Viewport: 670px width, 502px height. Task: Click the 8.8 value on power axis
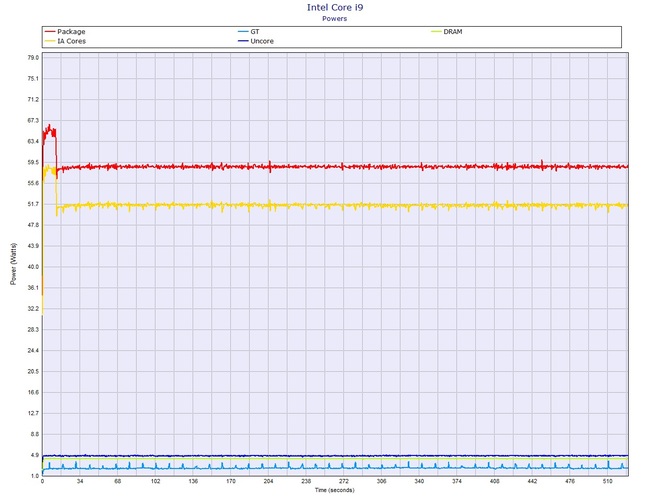34,434
